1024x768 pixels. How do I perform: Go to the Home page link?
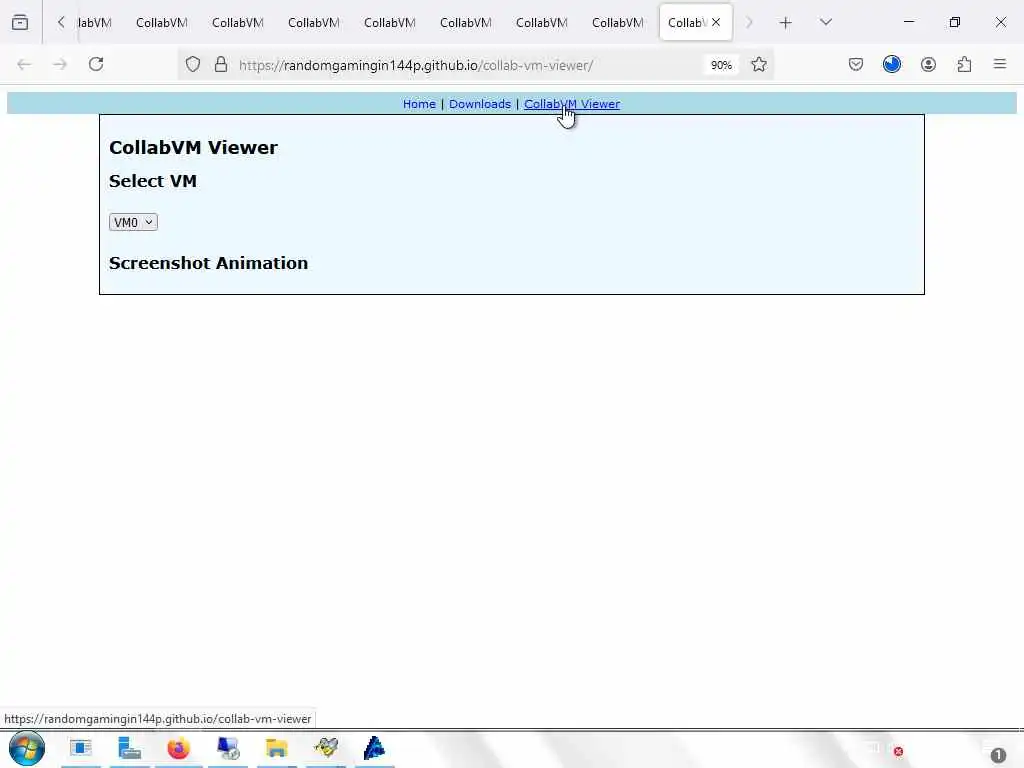(419, 104)
